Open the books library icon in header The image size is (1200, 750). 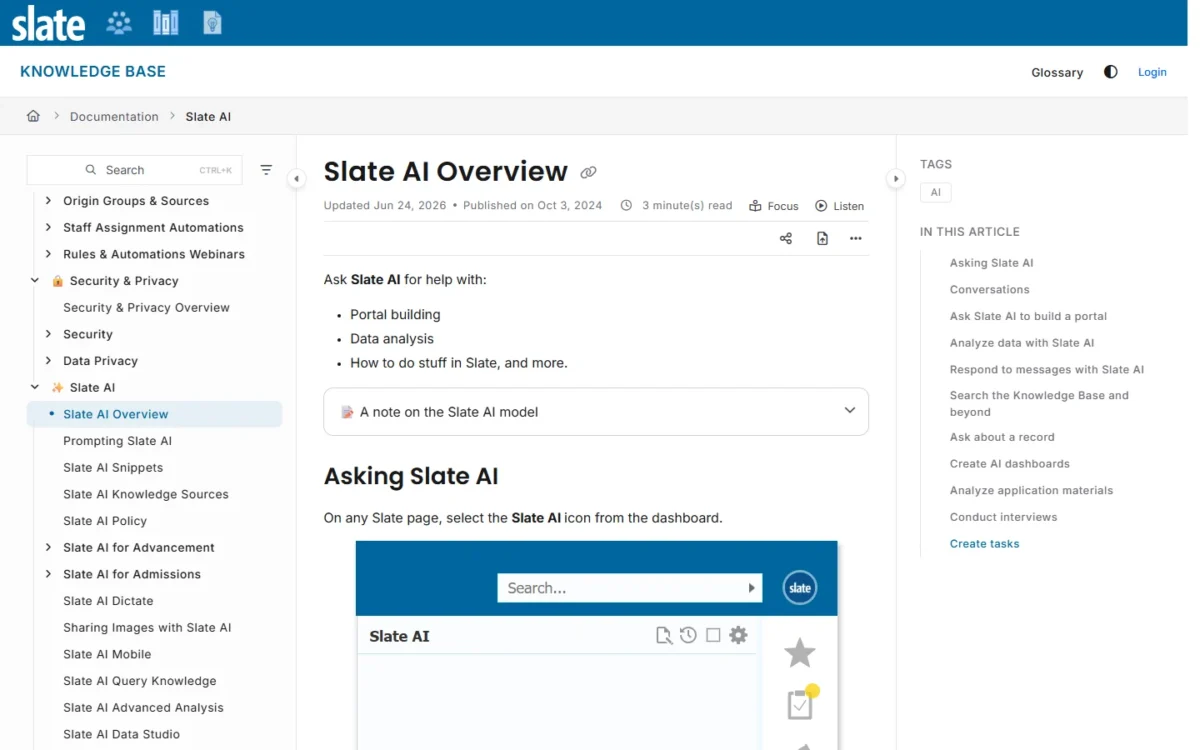coord(165,22)
